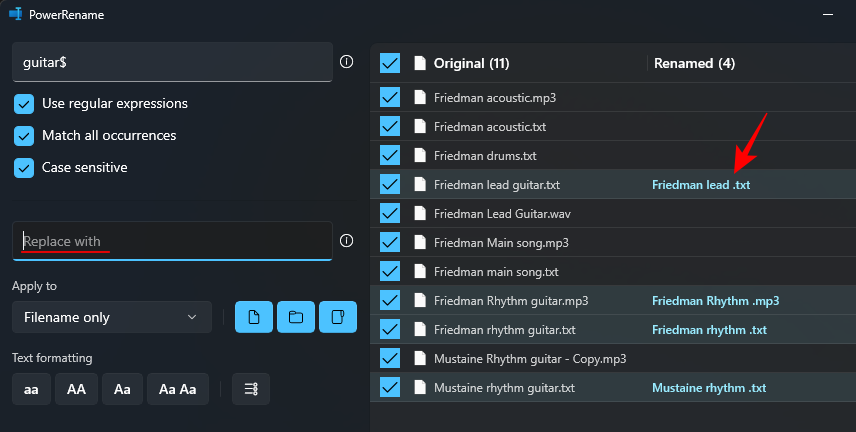The image size is (856, 432).
Task: Apply uppercase 'AA' text formatting
Action: point(76,389)
